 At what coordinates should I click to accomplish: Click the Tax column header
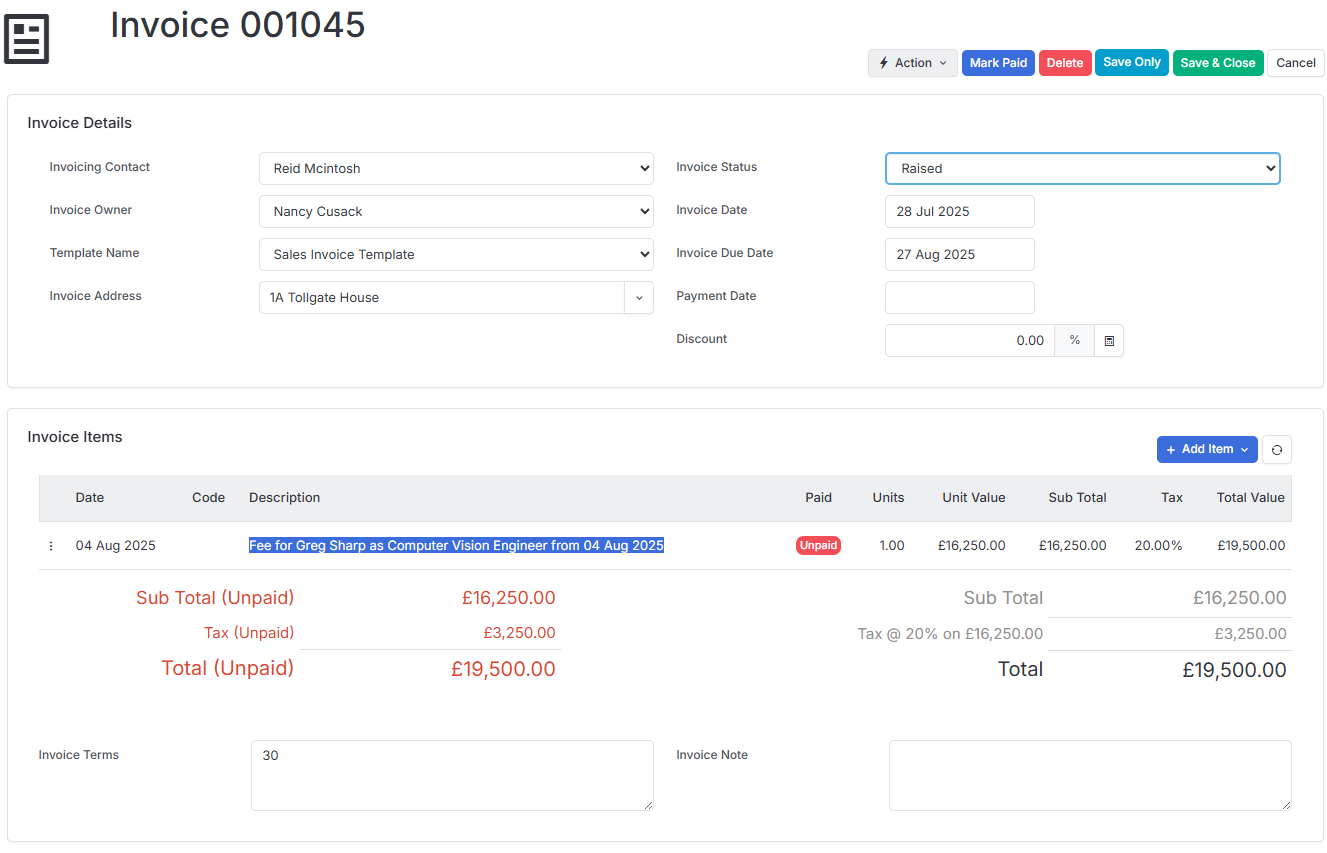click(1172, 498)
